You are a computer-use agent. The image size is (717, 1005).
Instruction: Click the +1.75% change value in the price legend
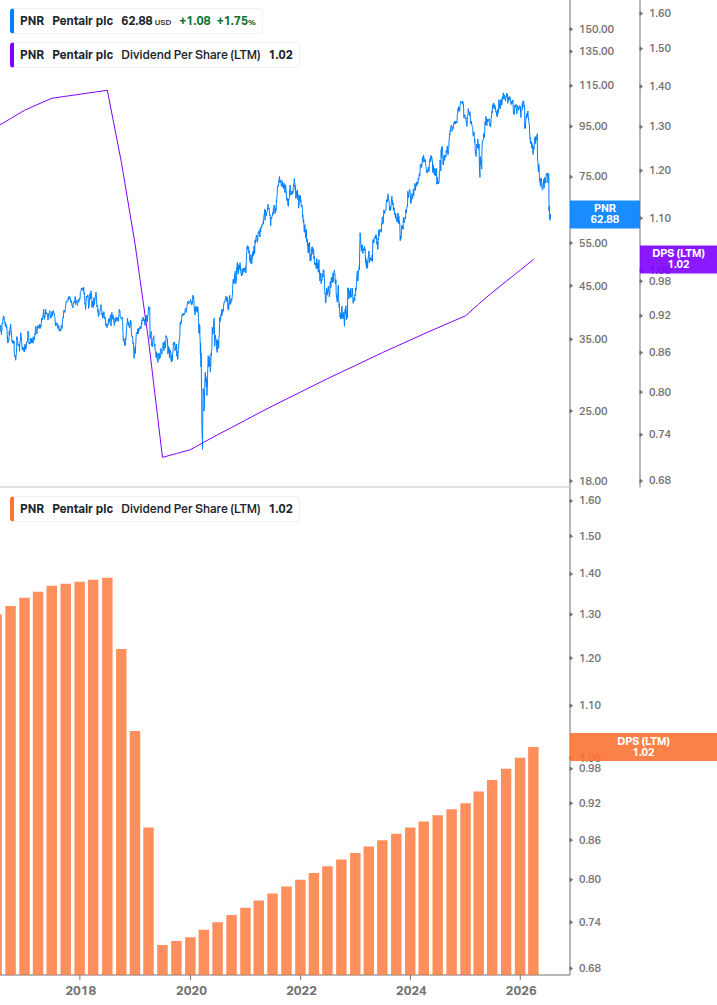click(236, 21)
